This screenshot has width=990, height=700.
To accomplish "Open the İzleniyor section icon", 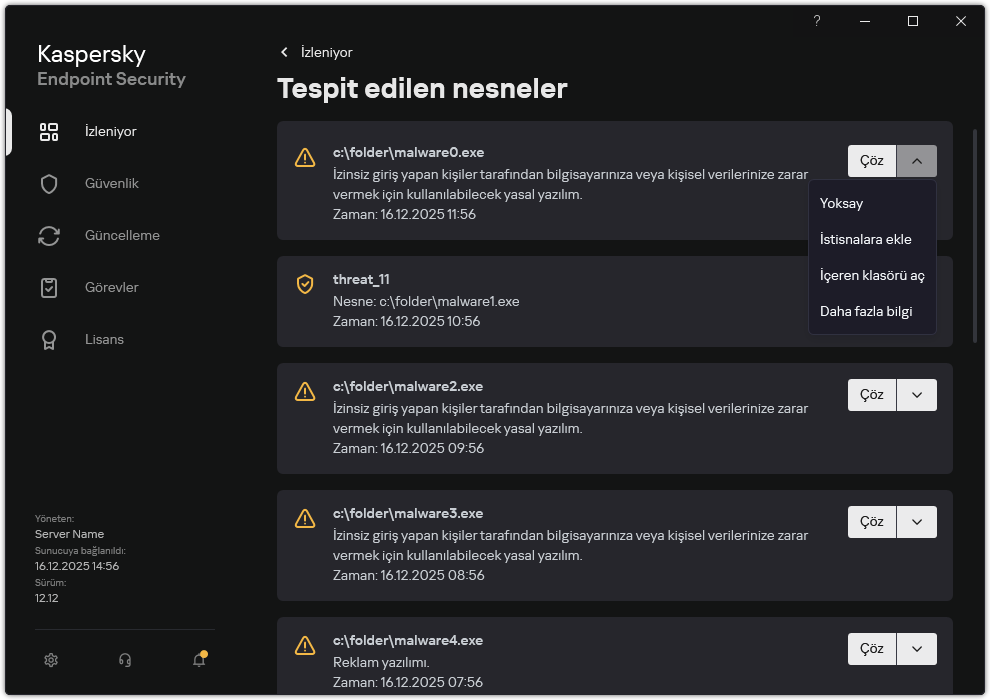I will (x=48, y=131).
